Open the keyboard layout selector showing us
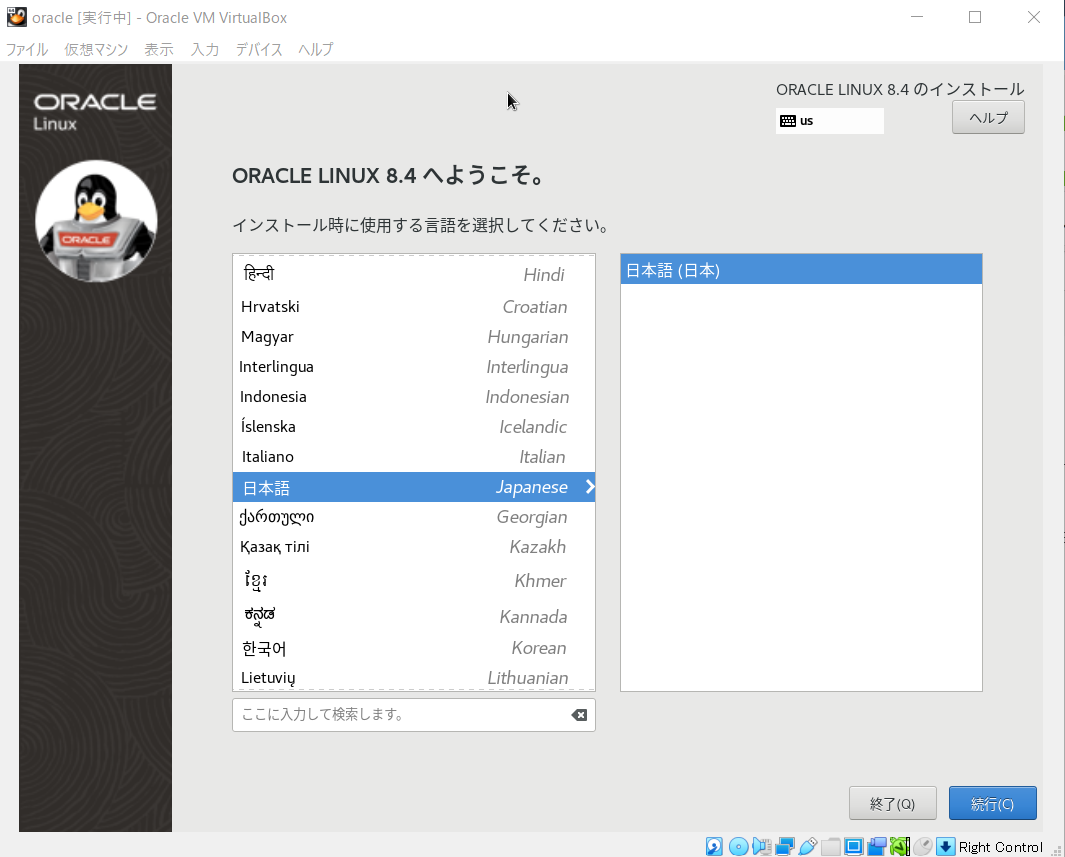 [829, 120]
